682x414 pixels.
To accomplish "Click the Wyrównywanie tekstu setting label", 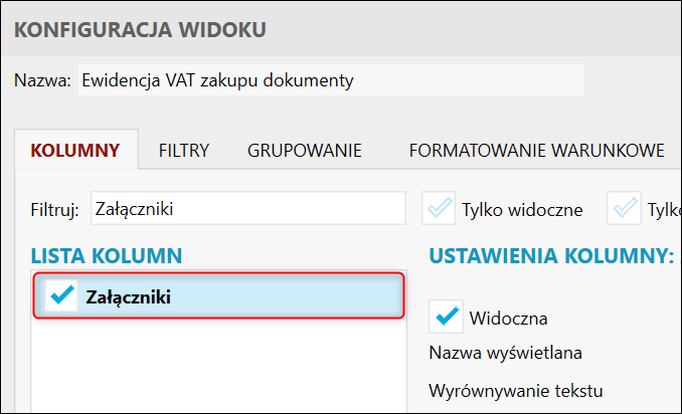I will (516, 389).
